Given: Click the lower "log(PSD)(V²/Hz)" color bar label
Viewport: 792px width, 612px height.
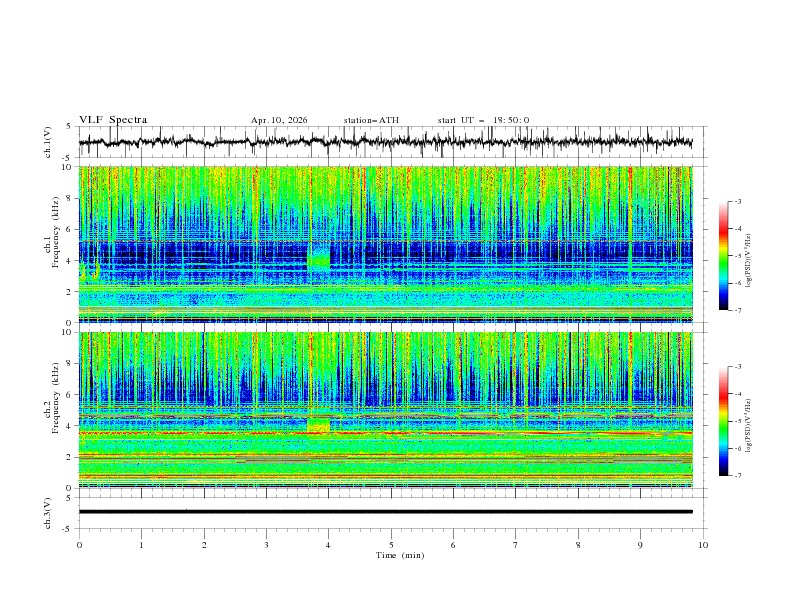Looking at the screenshot, I should (749, 426).
